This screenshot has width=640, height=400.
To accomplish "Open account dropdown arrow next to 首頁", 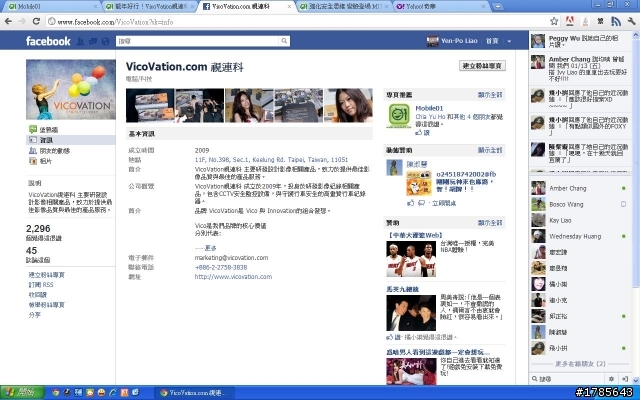I will coord(509,41).
